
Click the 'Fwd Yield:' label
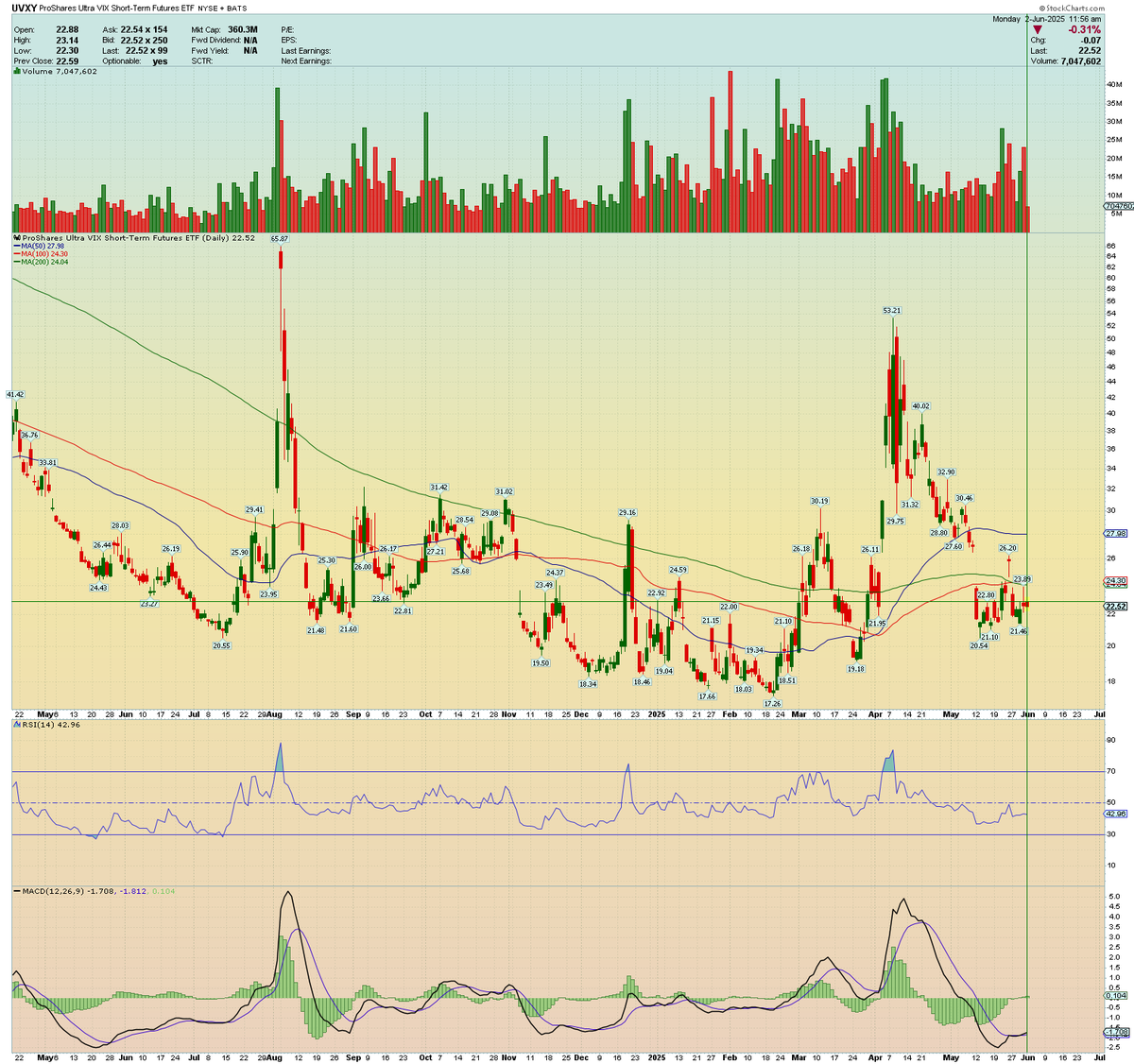(x=209, y=51)
